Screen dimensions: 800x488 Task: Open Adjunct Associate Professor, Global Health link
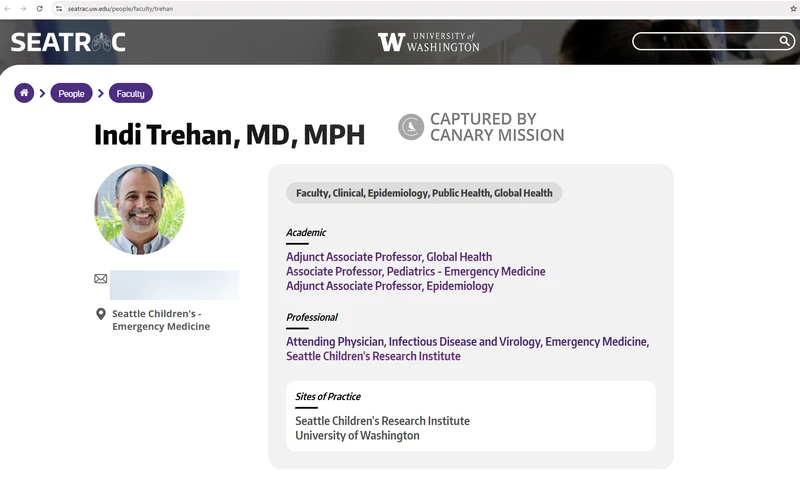coord(389,257)
